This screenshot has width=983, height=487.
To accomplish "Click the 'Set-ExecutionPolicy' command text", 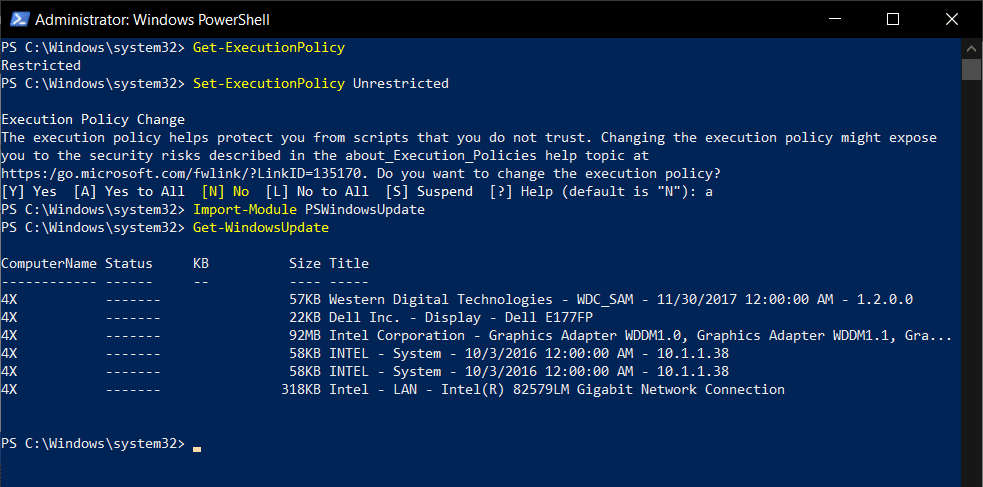I will pyautogui.click(x=269, y=83).
